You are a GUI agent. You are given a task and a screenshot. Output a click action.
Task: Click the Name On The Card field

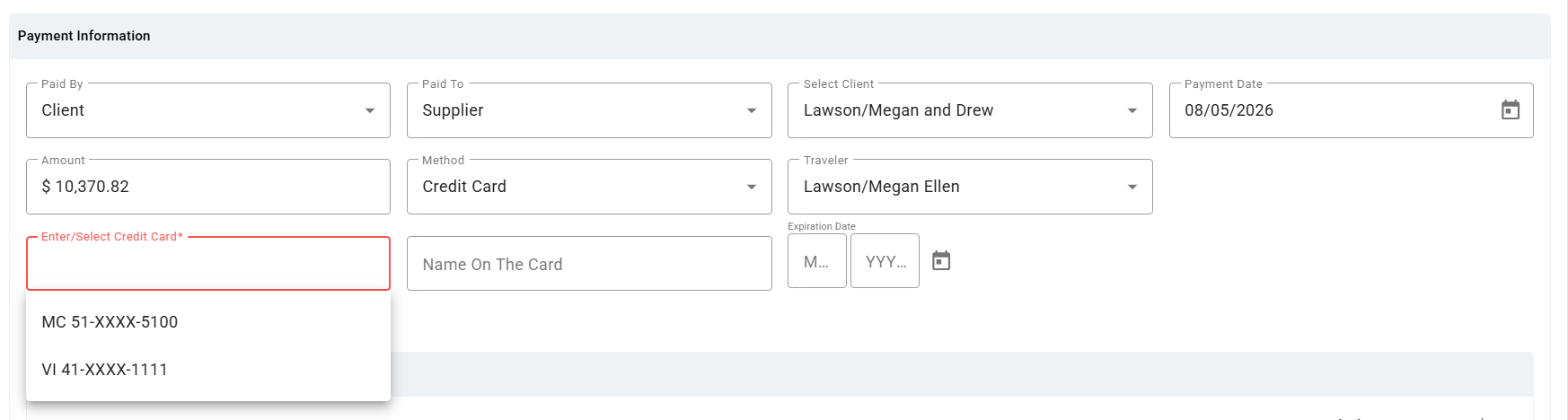pyautogui.click(x=589, y=264)
